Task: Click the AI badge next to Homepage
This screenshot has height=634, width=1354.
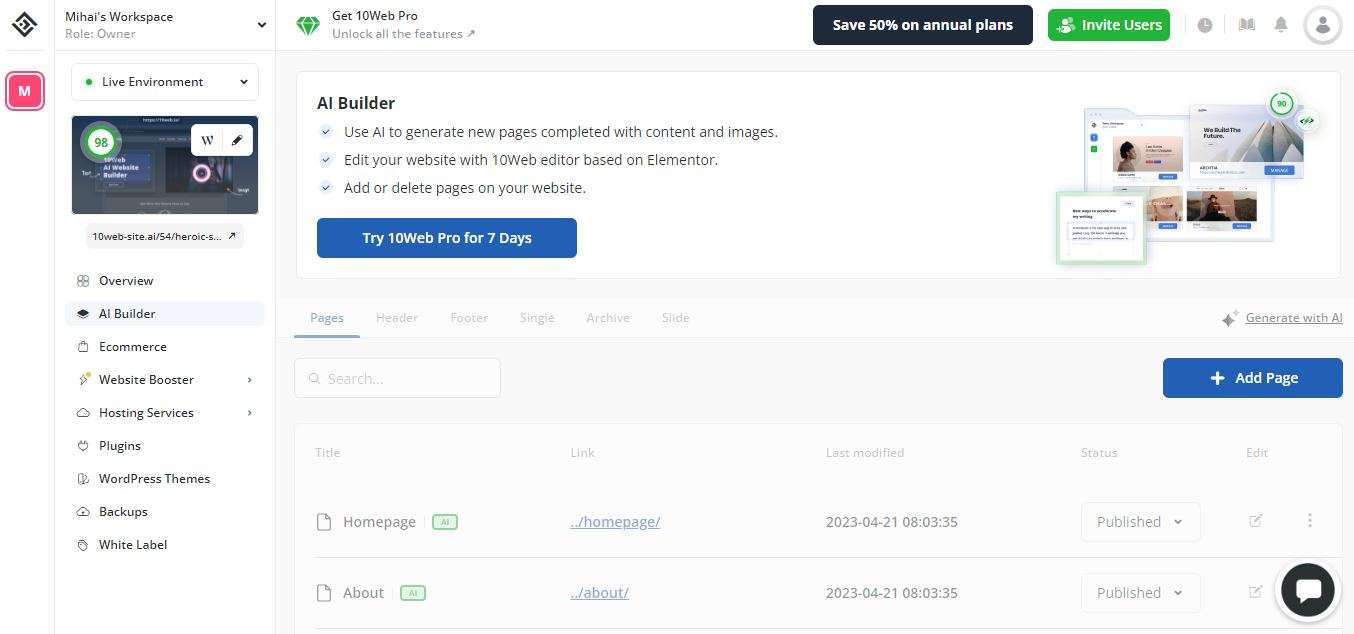Action: click(x=445, y=522)
